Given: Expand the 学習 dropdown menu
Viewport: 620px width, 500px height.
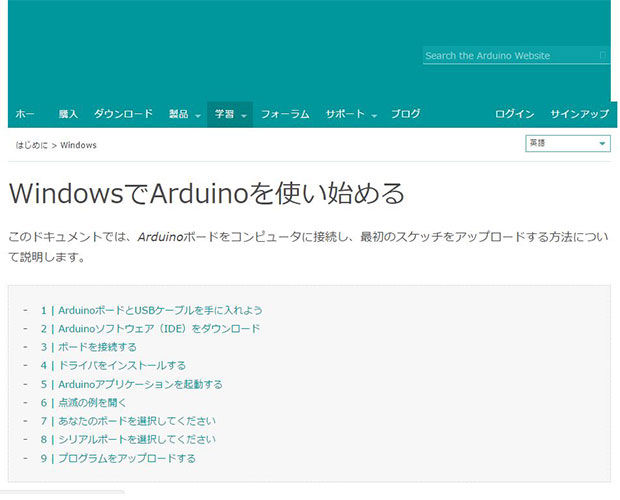Looking at the screenshot, I should (x=230, y=114).
